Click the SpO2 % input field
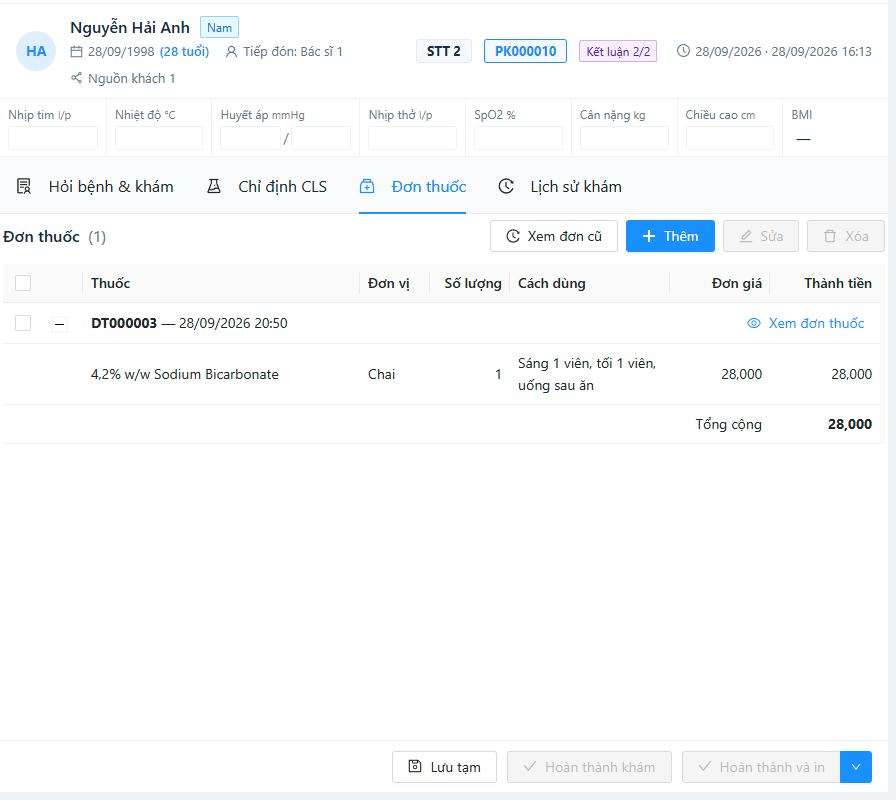896x800 pixels. click(x=518, y=138)
